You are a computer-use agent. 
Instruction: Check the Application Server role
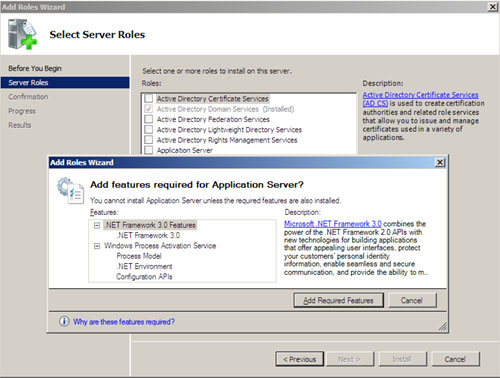(149, 150)
